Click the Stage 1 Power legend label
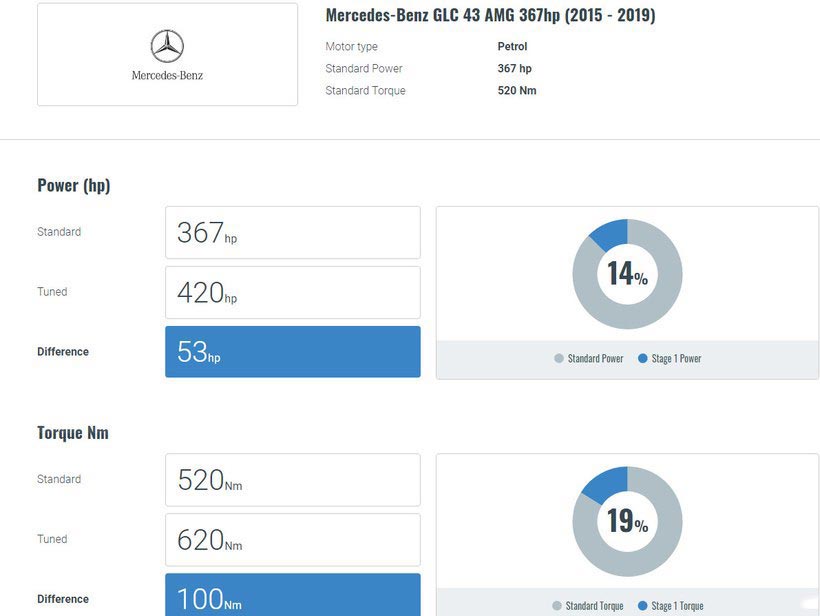The width and height of the screenshot is (820, 616). [676, 358]
